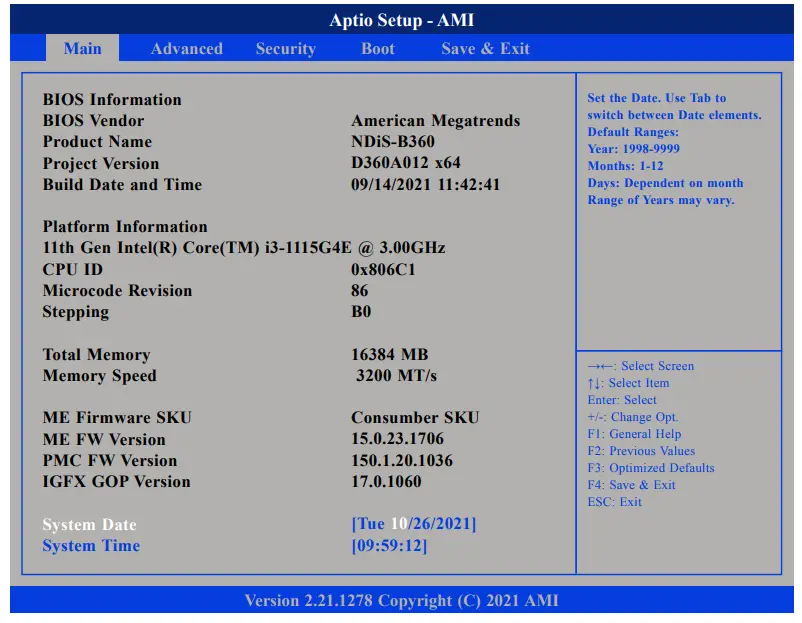Click the date value Tue 10/26/2021

(413, 524)
